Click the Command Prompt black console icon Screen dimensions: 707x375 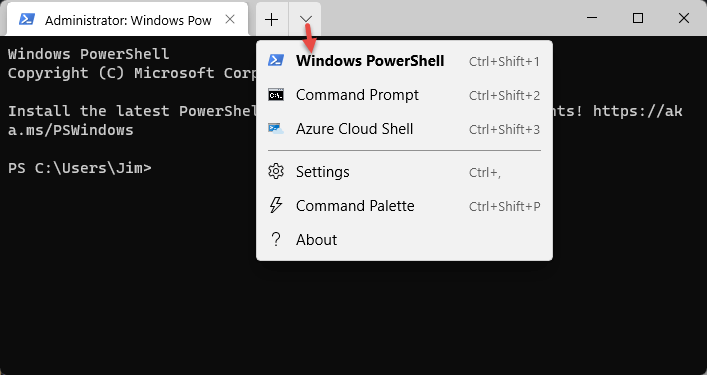pos(276,95)
